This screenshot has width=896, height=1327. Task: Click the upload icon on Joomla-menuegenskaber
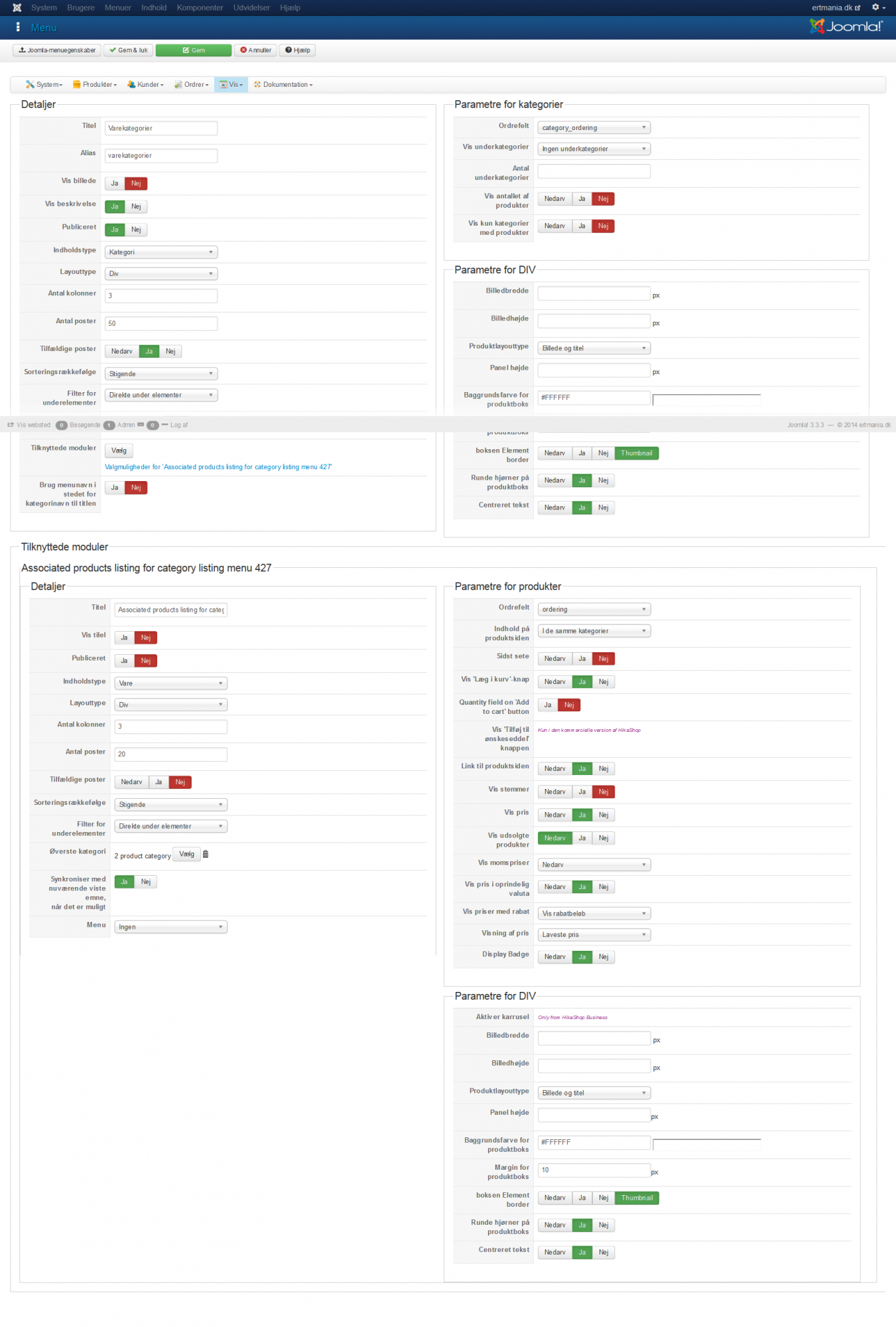(x=23, y=50)
